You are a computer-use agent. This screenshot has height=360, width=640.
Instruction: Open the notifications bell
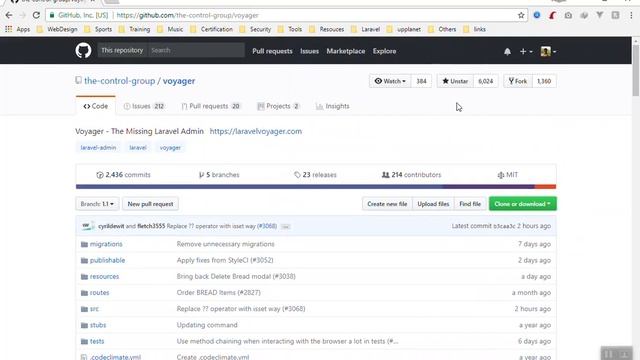(x=507, y=51)
